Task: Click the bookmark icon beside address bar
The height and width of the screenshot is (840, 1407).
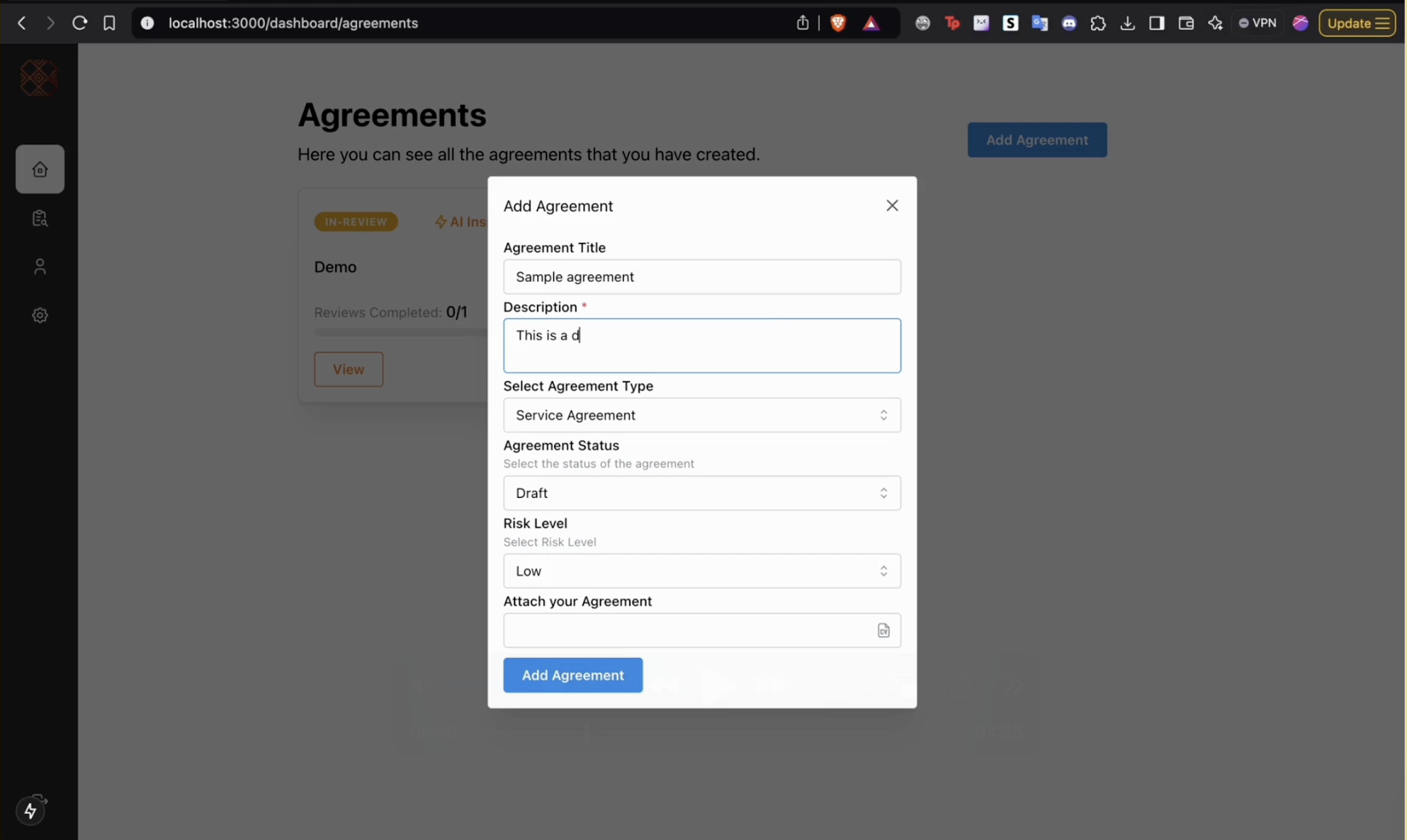Action: (109, 23)
